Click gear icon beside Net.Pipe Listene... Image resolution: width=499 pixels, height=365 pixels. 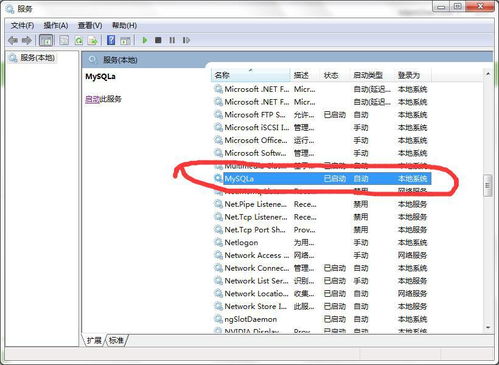(x=218, y=204)
